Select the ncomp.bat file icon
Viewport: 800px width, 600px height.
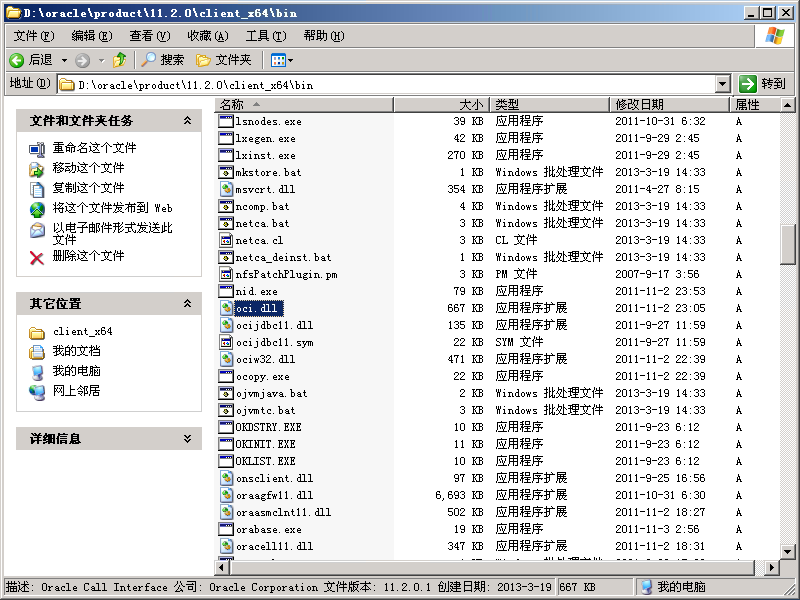(226, 206)
